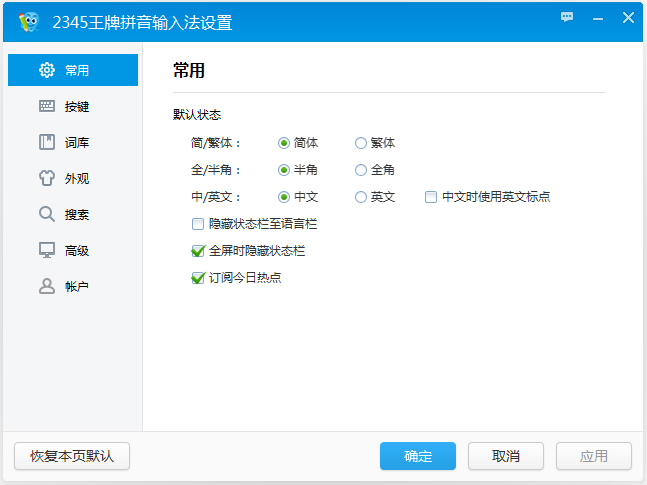
Task: Click the keyboard icon for 按键
Action: pos(47,106)
